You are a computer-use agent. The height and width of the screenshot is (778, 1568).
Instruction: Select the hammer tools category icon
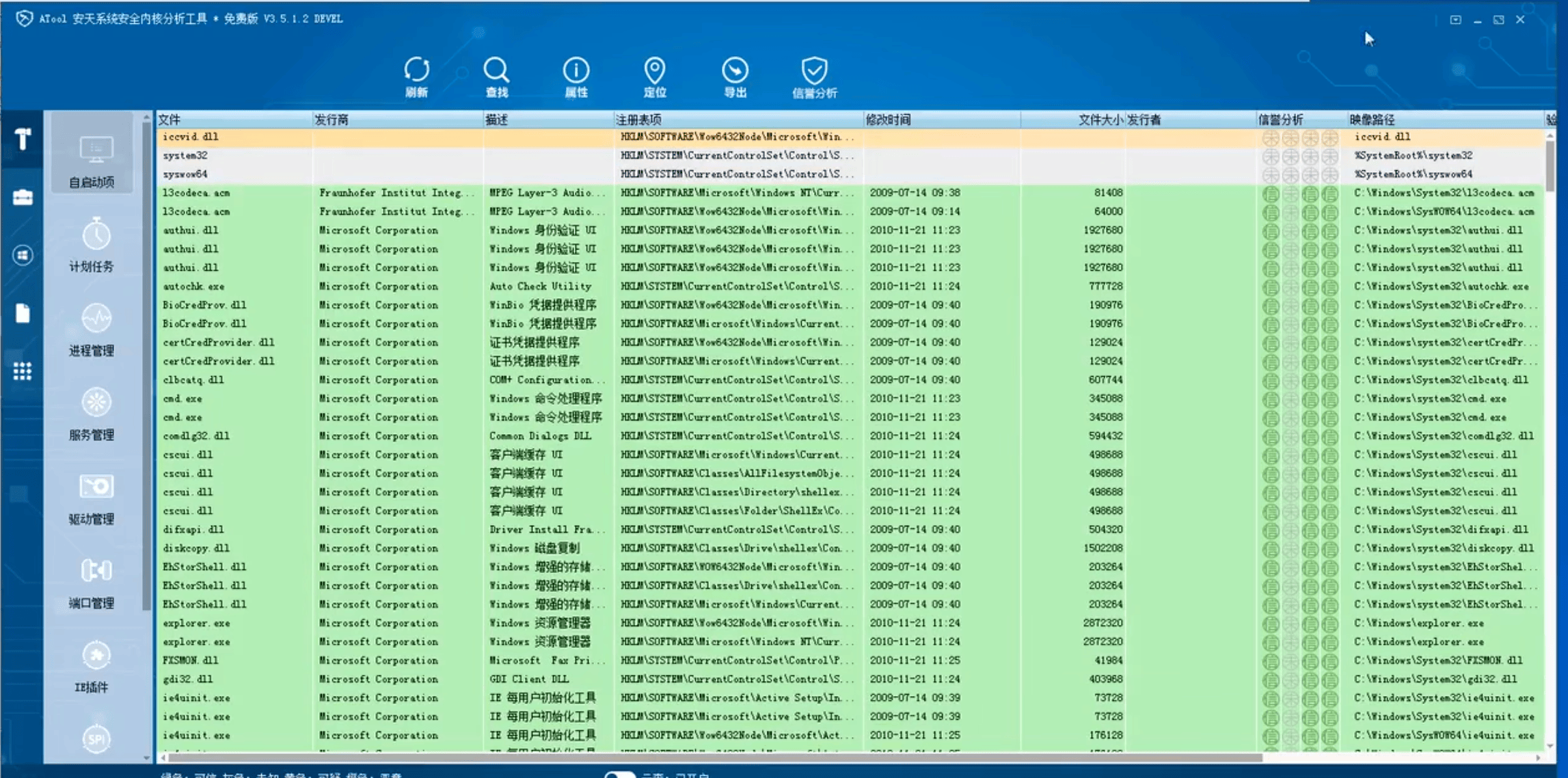pos(23,139)
